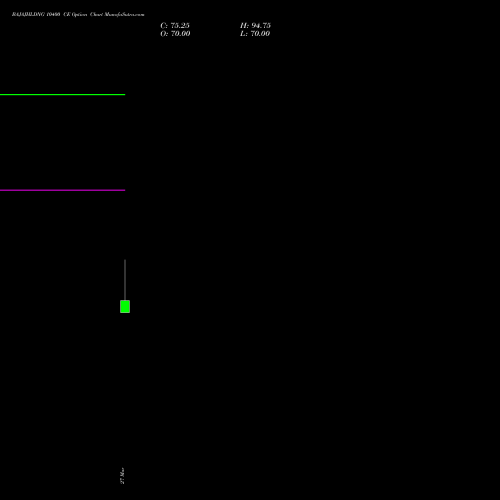
Task: Click the chart title at top left
Action: (x=78, y=14)
